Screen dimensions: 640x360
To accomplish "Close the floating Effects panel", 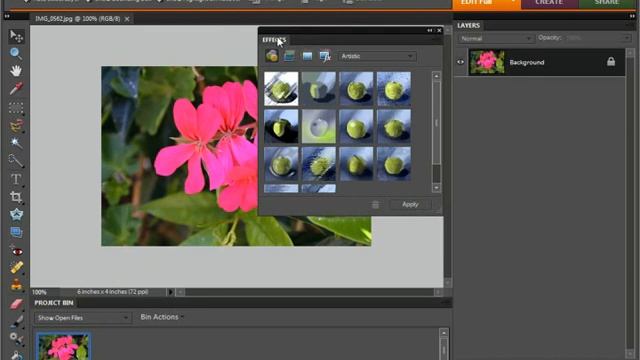I will click(439, 31).
